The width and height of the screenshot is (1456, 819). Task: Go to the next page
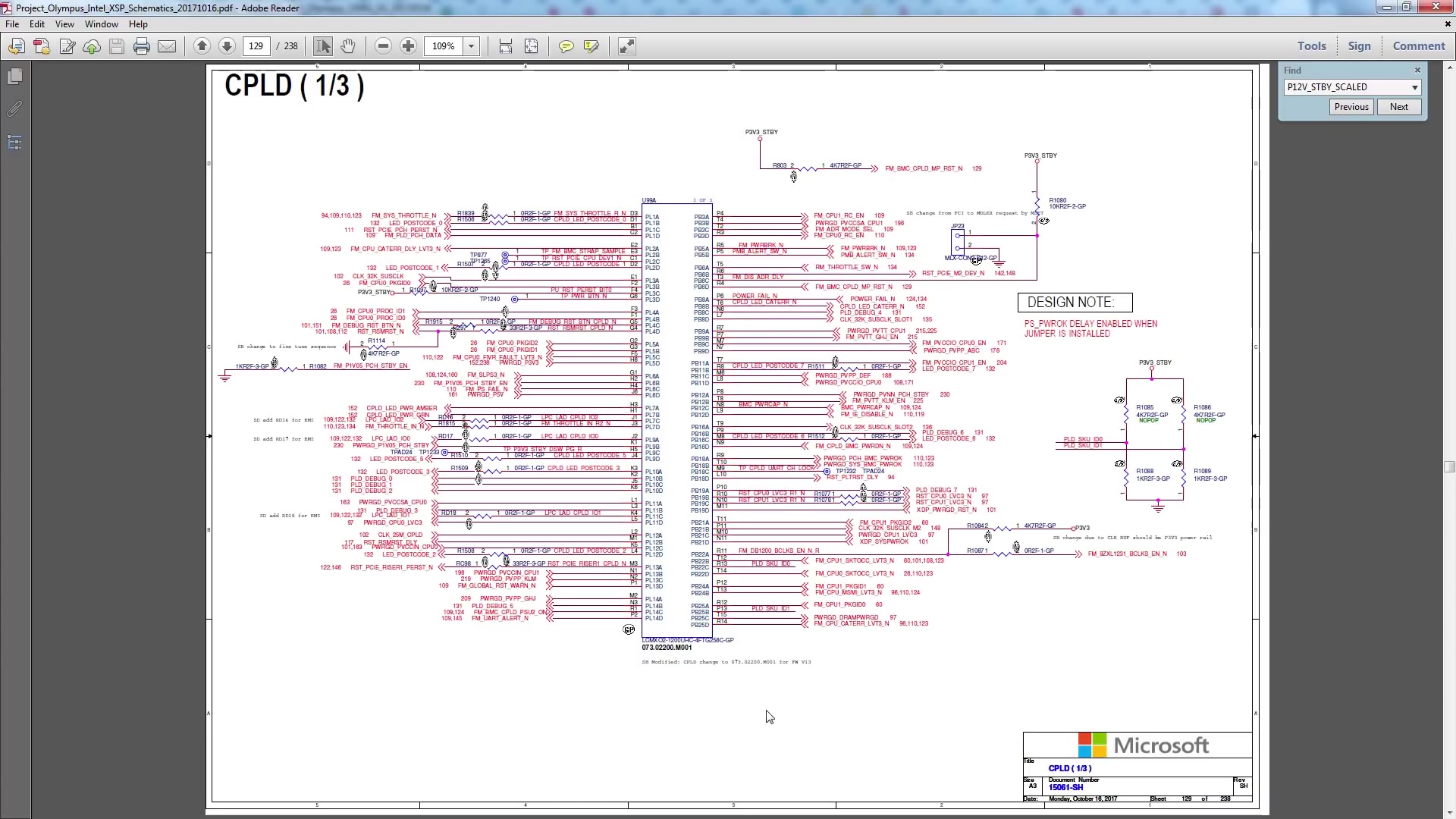point(227,46)
